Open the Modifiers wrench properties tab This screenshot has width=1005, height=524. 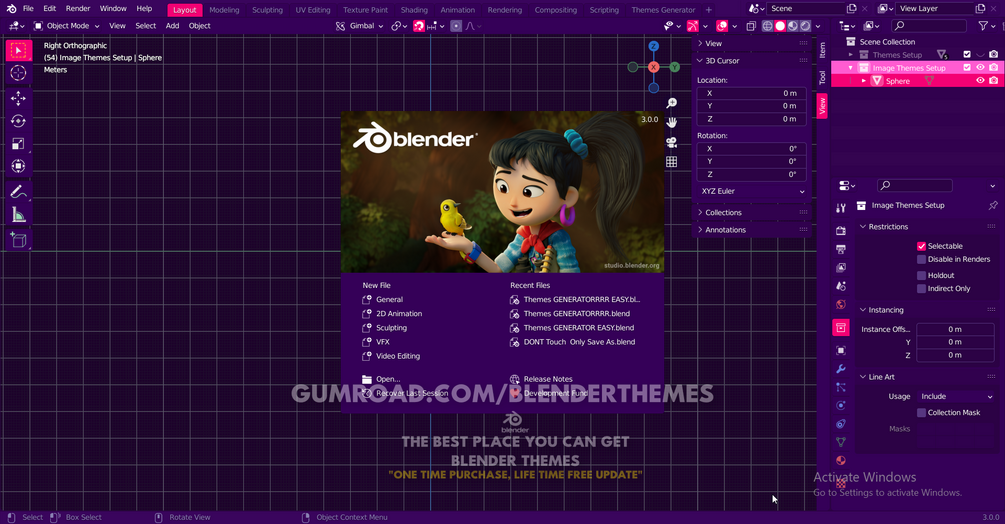841,369
